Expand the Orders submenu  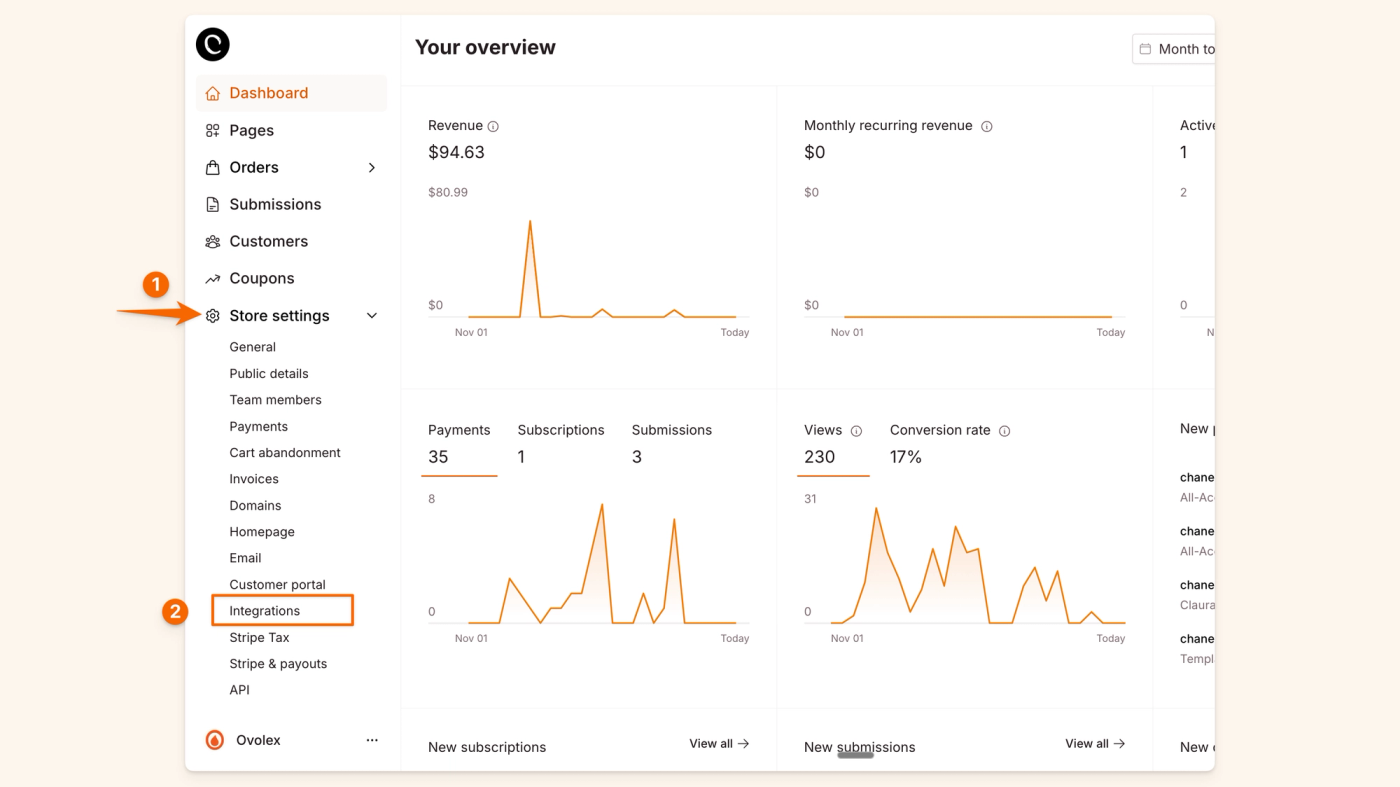coord(371,167)
